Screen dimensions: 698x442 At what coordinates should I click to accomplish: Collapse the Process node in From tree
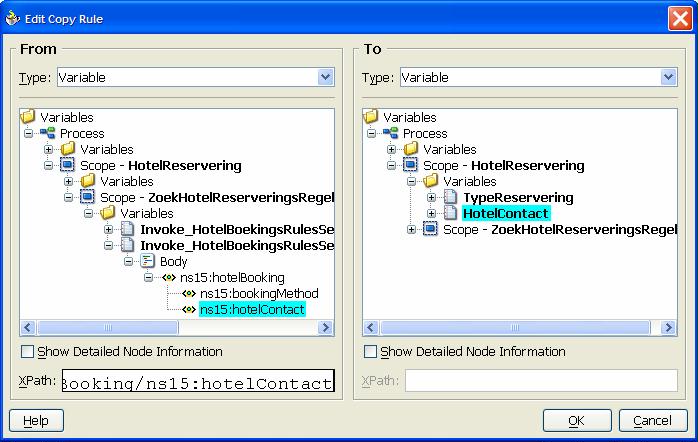pos(28,133)
